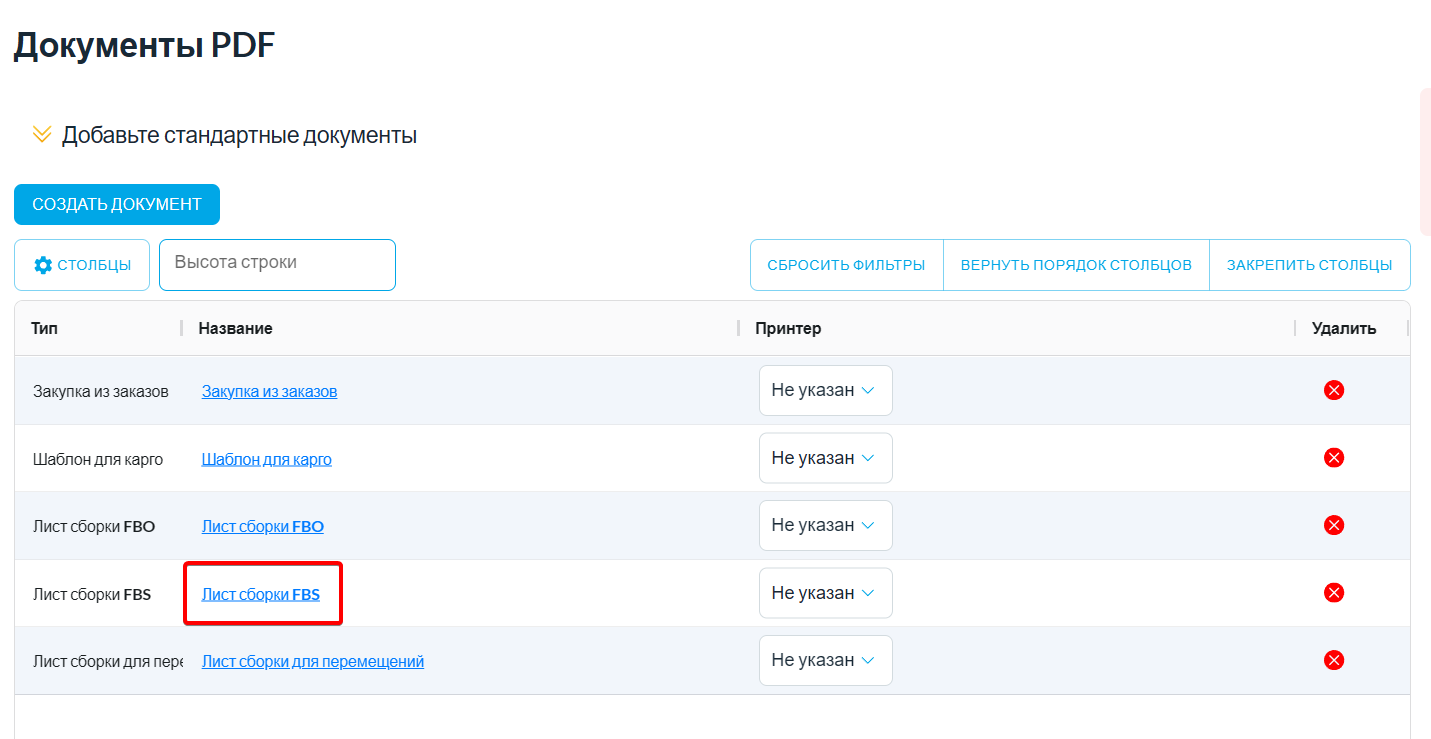Remove the Лист сборки FBO document
Viewport: 1431px width, 739px height.
1333,525
